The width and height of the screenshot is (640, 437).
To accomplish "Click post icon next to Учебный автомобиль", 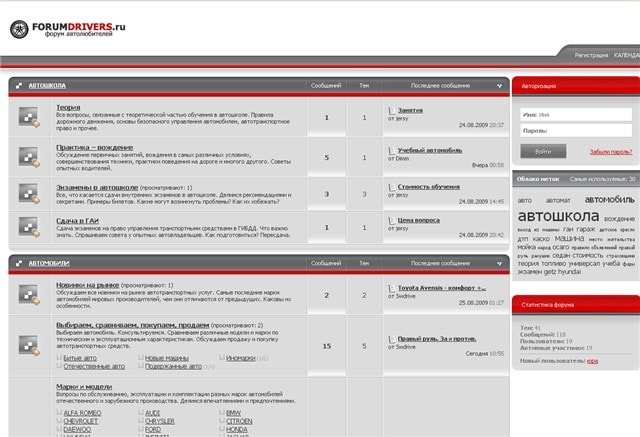I will click(391, 151).
